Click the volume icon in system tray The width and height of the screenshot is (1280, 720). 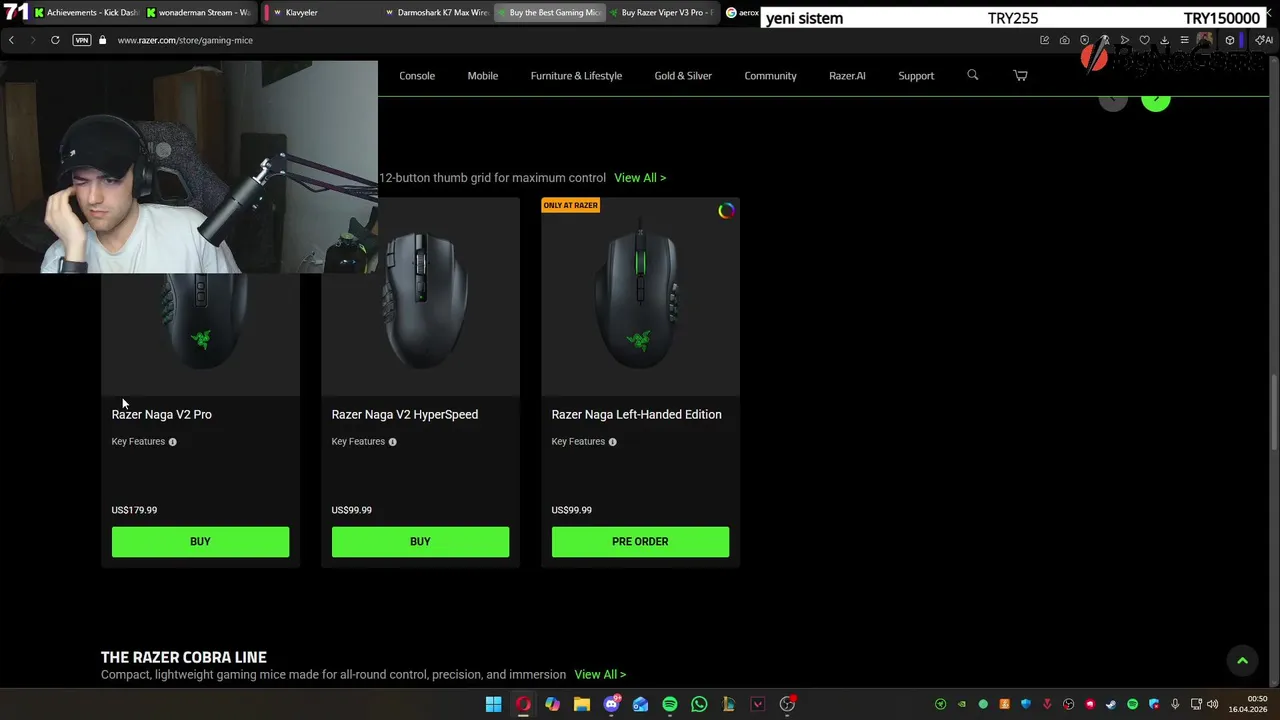click(1213, 704)
